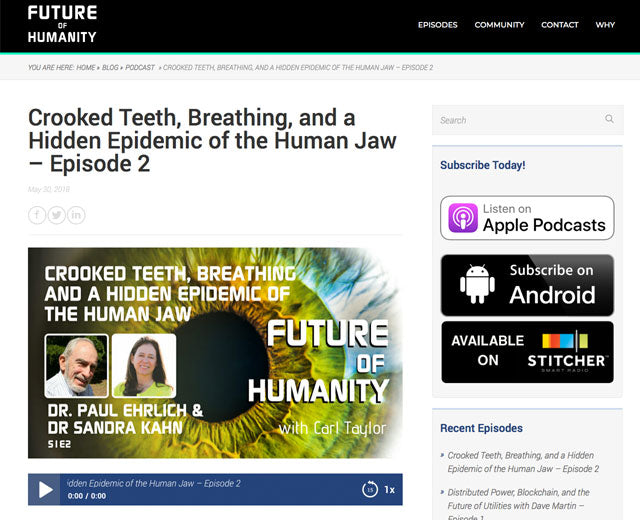
Task: Open the Available on Stitcher badge
Action: pyautogui.click(x=527, y=351)
